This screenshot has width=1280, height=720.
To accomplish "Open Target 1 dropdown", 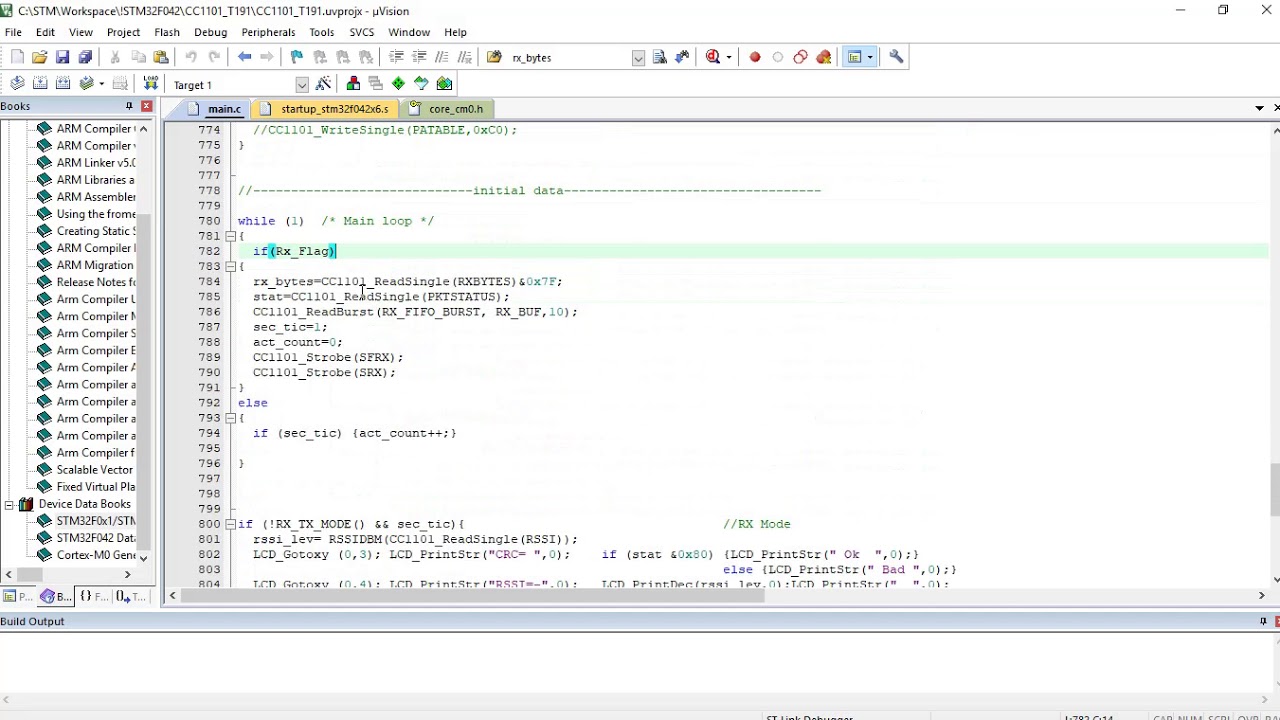I will (x=302, y=85).
